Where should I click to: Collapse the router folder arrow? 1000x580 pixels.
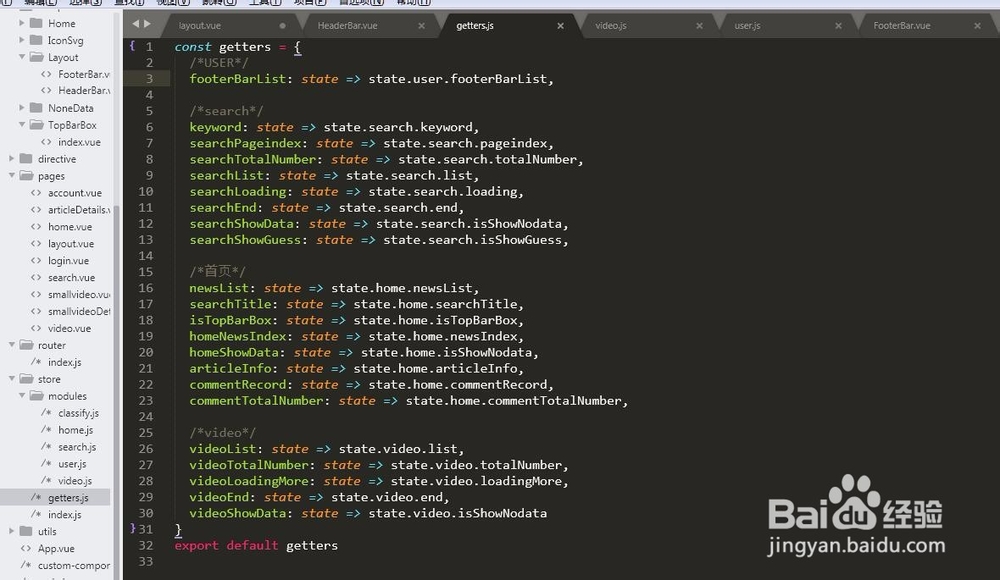point(11,345)
